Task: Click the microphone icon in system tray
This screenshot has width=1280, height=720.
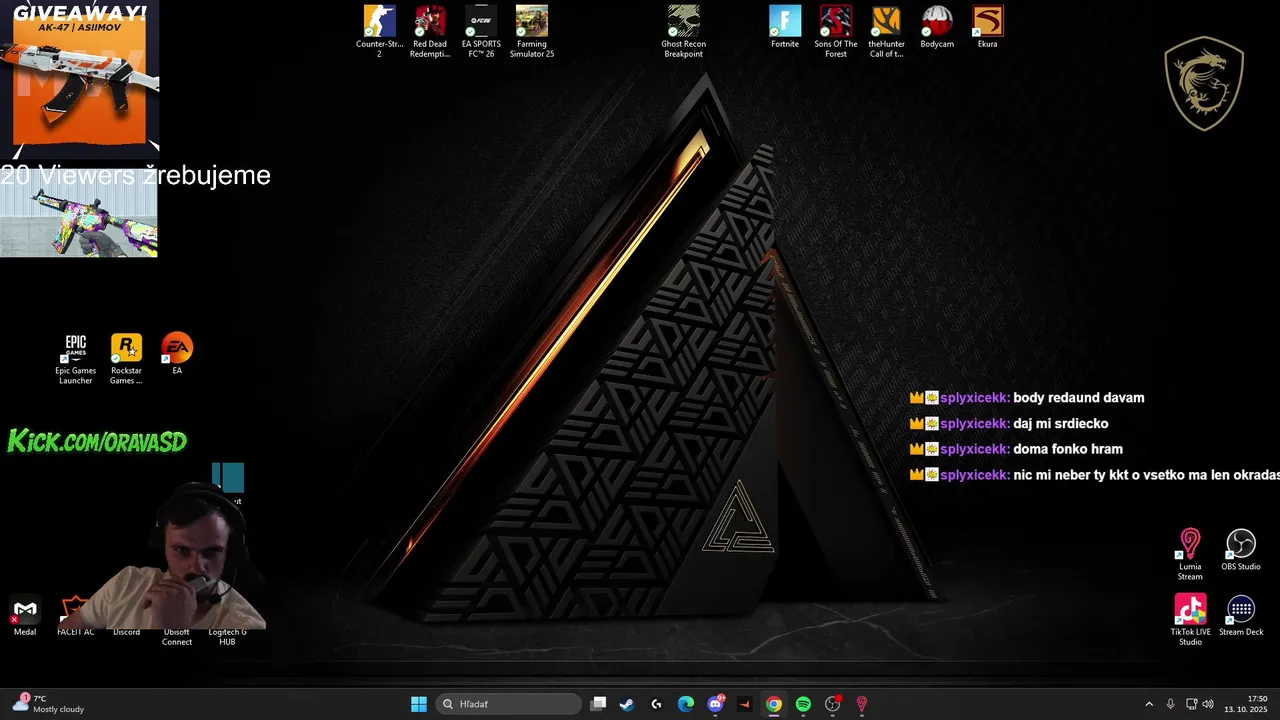Action: [x=1170, y=704]
